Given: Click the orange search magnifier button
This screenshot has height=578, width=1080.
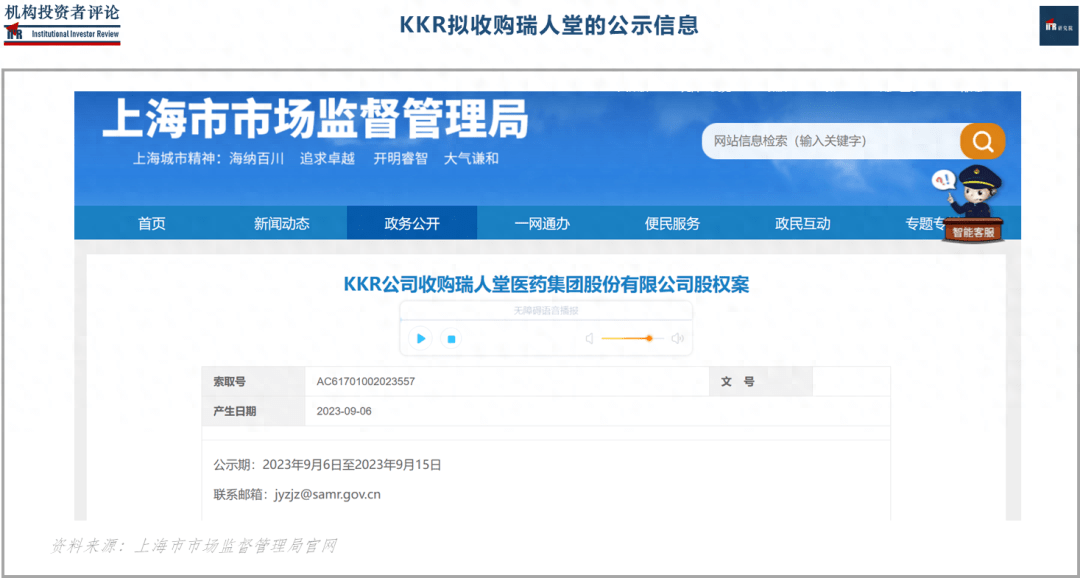Looking at the screenshot, I should point(982,141).
